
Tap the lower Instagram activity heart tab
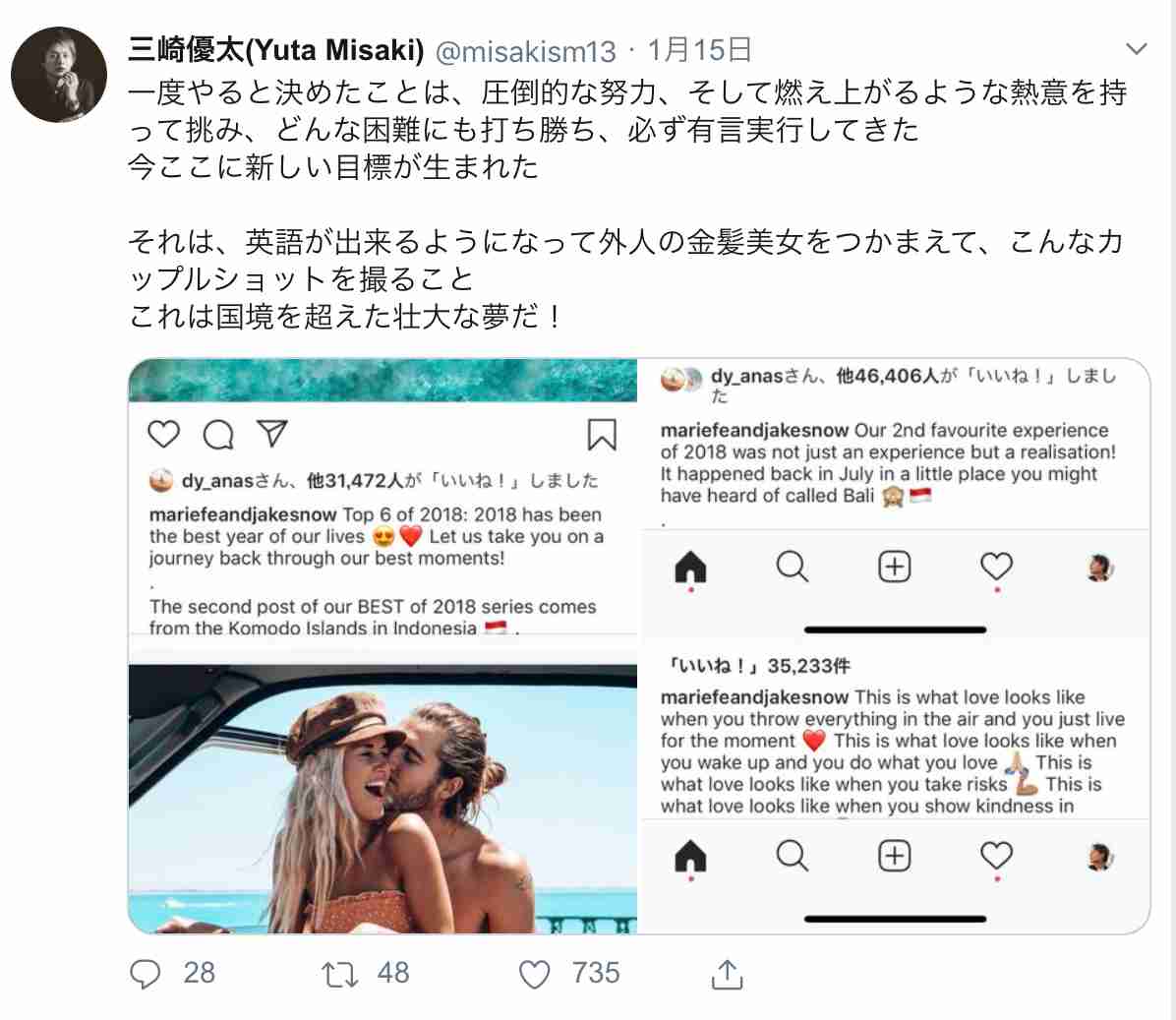pyautogui.click(x=996, y=855)
